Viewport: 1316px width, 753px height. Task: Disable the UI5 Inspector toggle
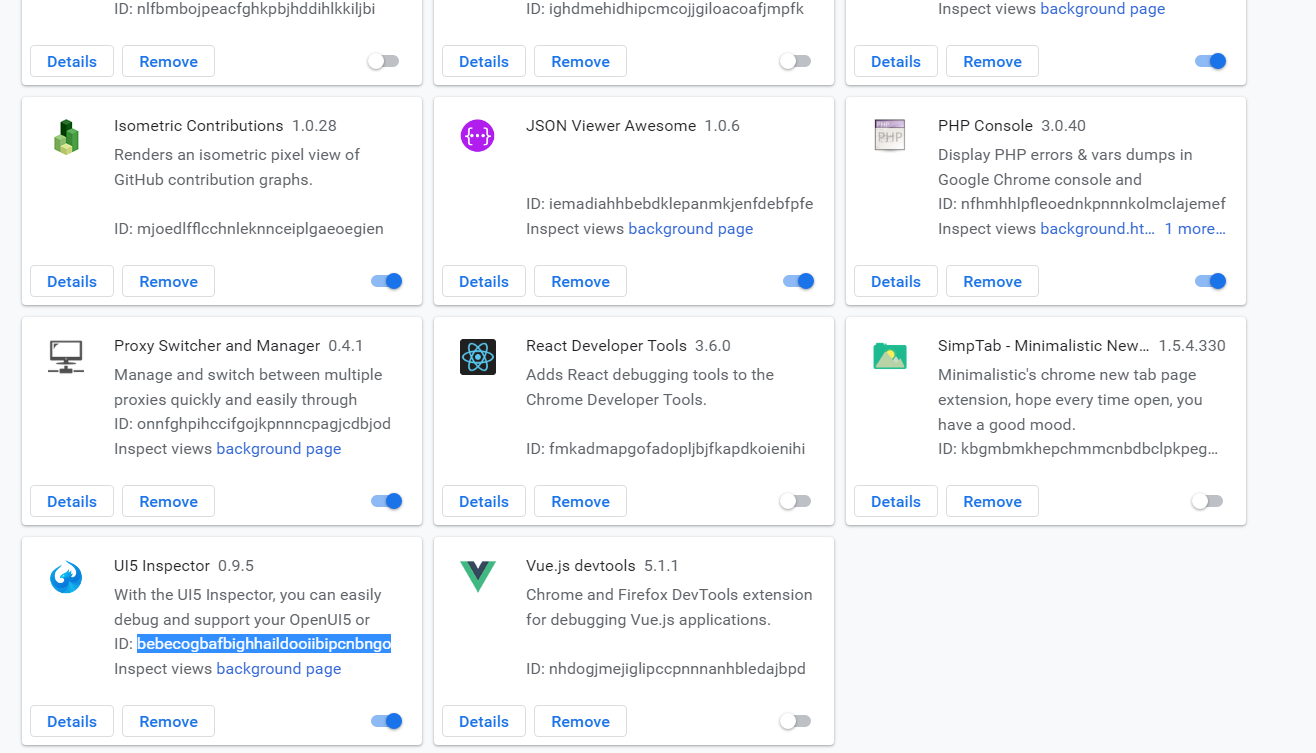click(x=387, y=721)
